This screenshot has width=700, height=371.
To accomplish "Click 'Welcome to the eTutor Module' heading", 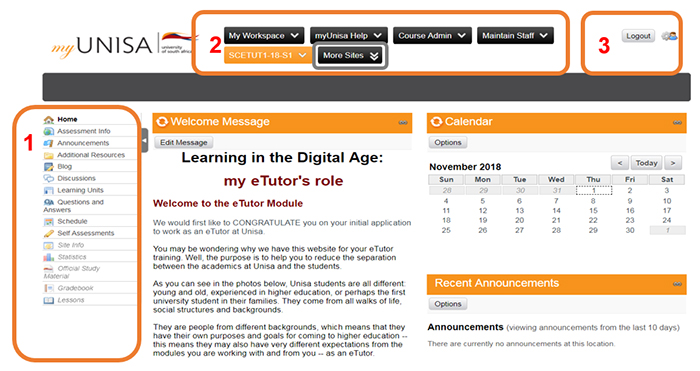I will (228, 204).
